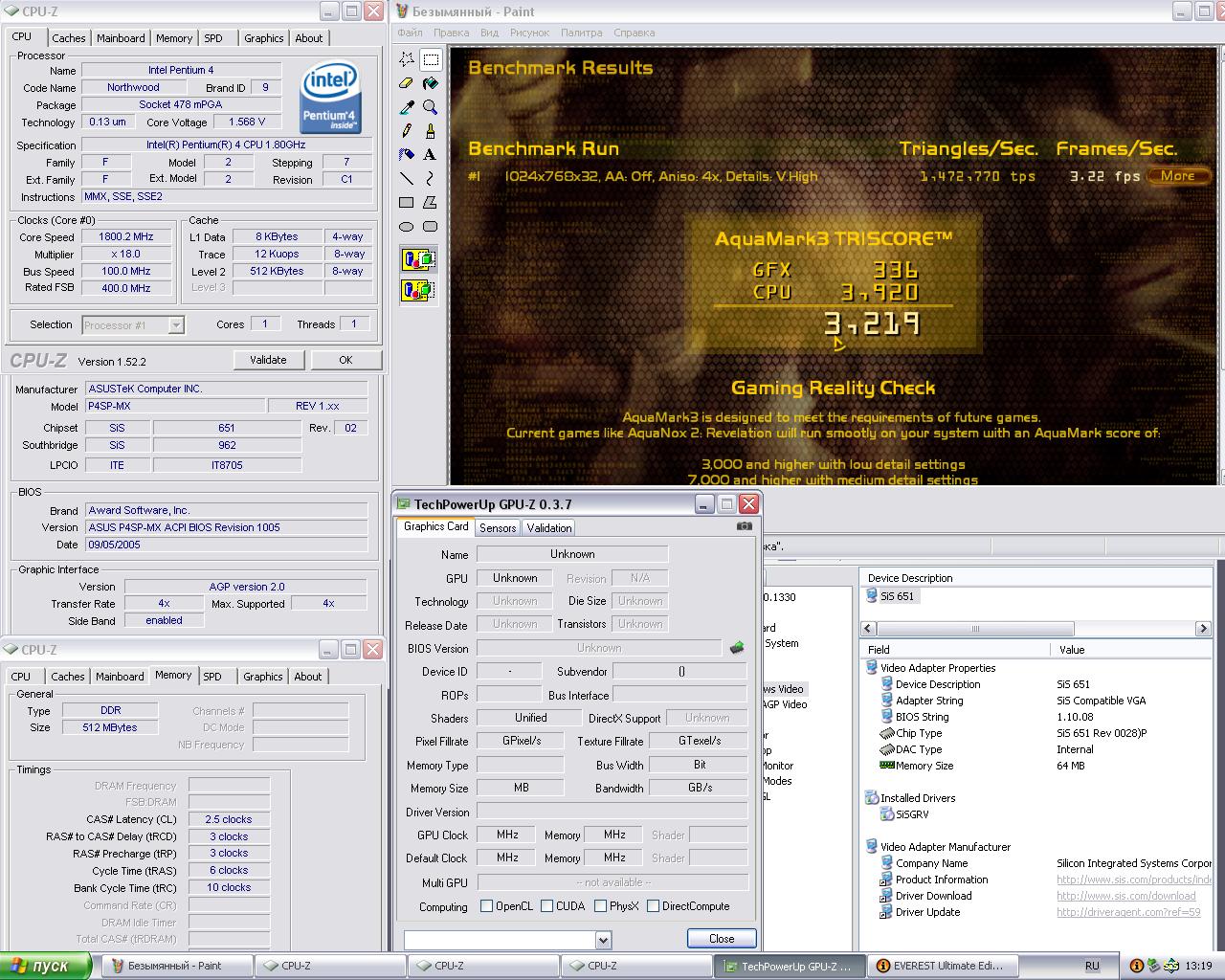Click the EVEREST horizontal scrollbar right arrow
The image size is (1225, 980).
tap(1203, 629)
